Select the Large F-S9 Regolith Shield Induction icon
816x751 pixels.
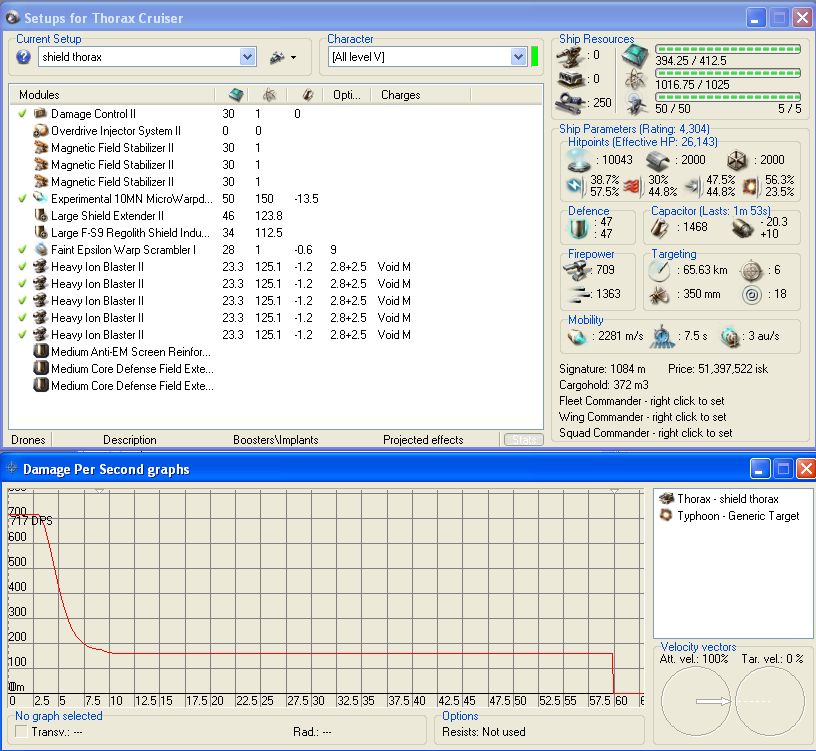[x=41, y=232]
